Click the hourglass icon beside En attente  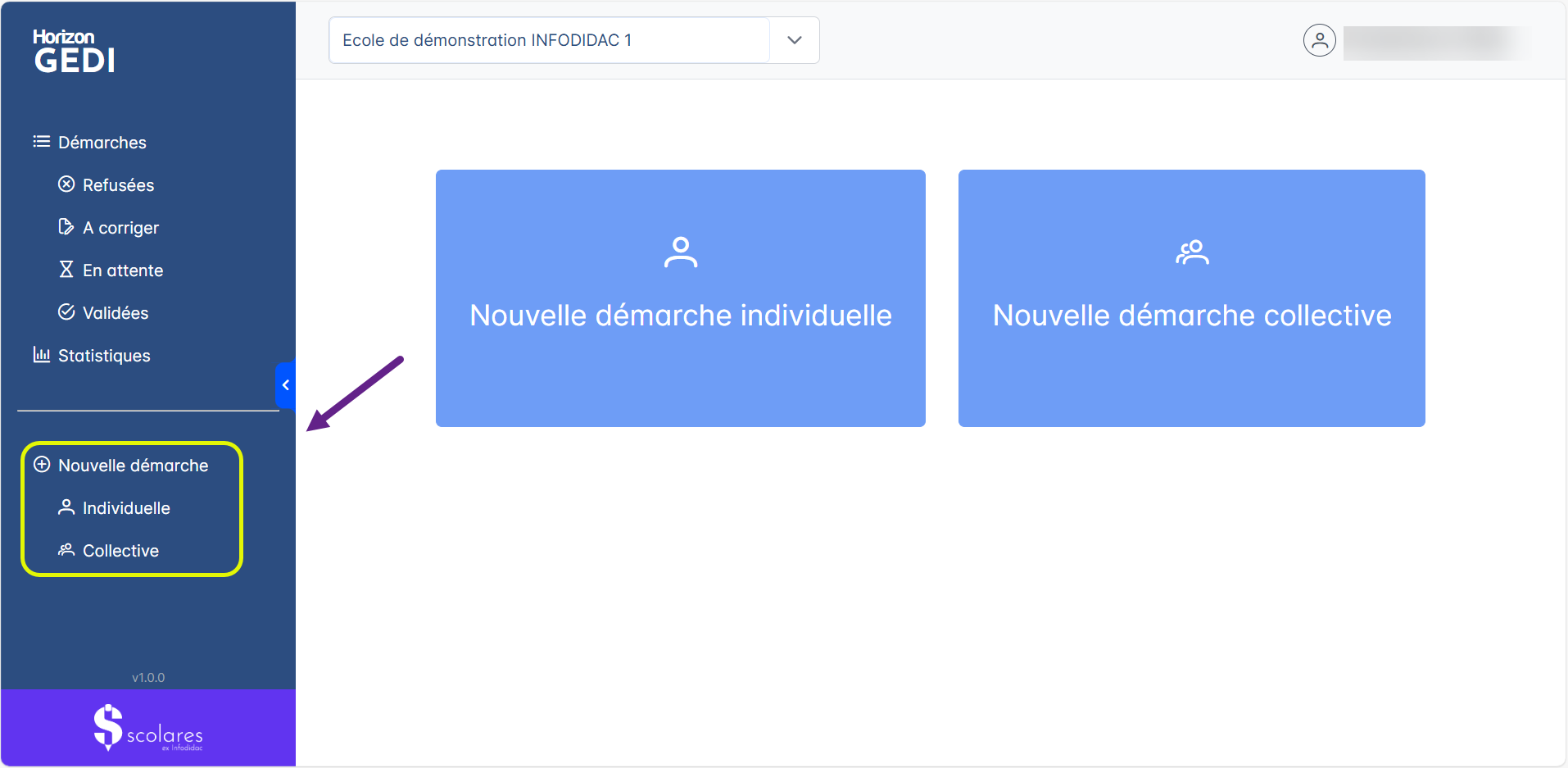(66, 270)
